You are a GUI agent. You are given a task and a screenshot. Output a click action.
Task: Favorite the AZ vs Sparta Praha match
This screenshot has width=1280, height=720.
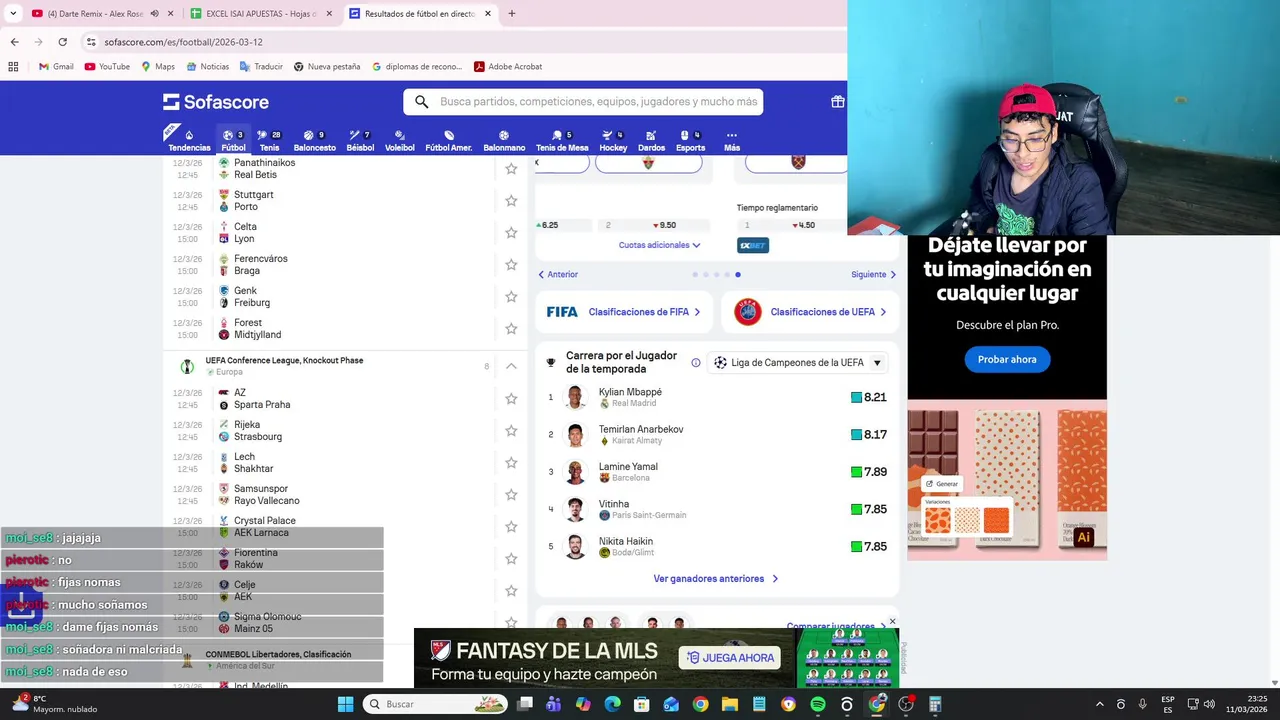pyautogui.click(x=511, y=399)
